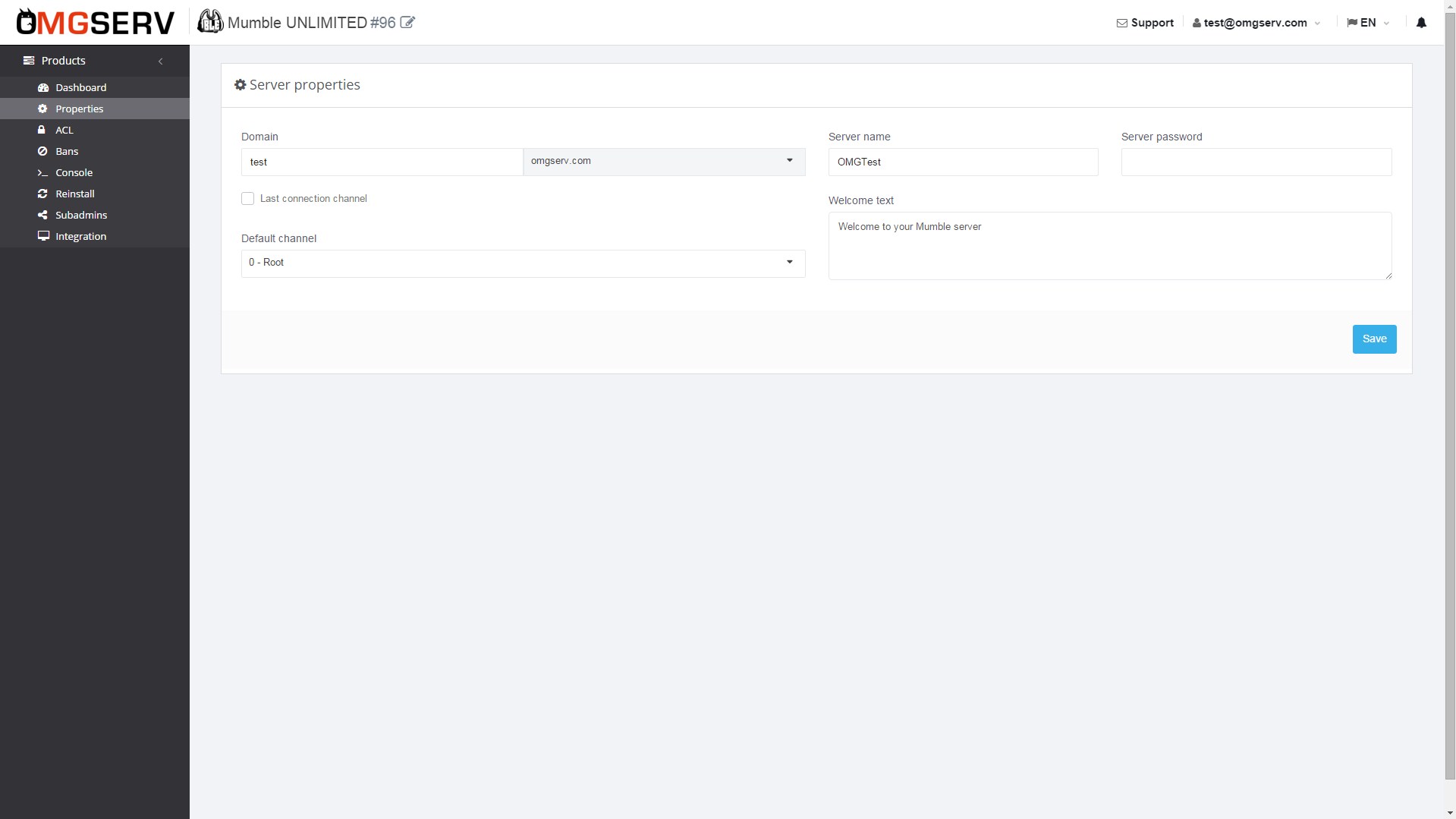Open the omgserv.com domain dropdown
The width and height of the screenshot is (1456, 819).
(664, 162)
